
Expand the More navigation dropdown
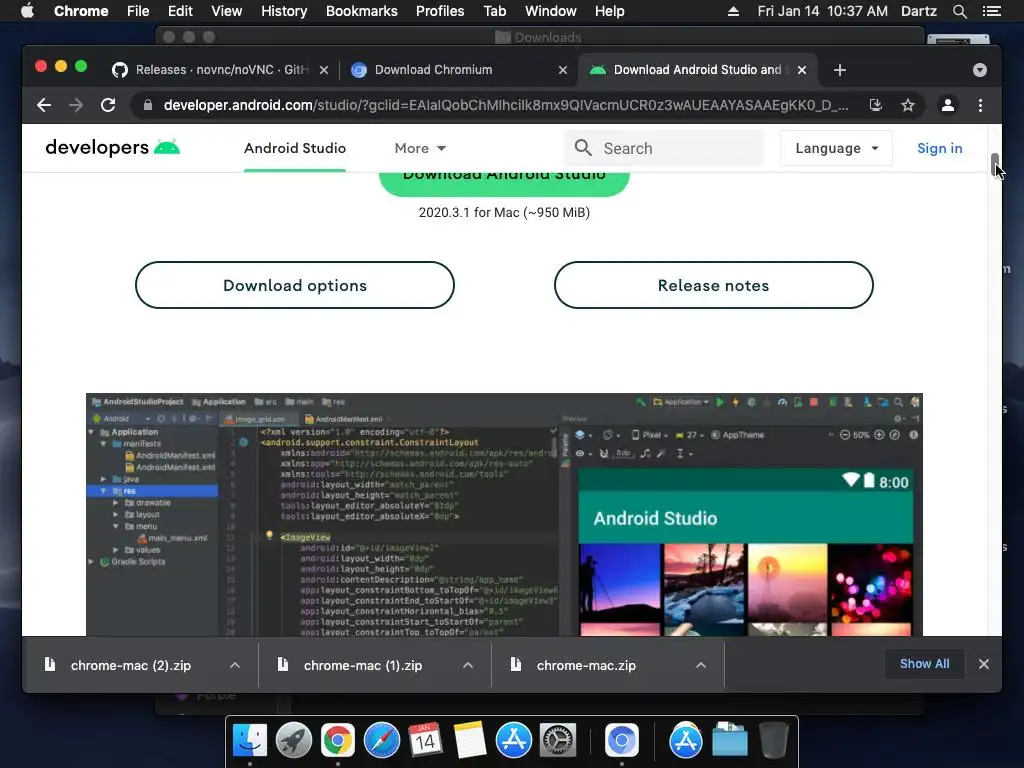tap(420, 148)
